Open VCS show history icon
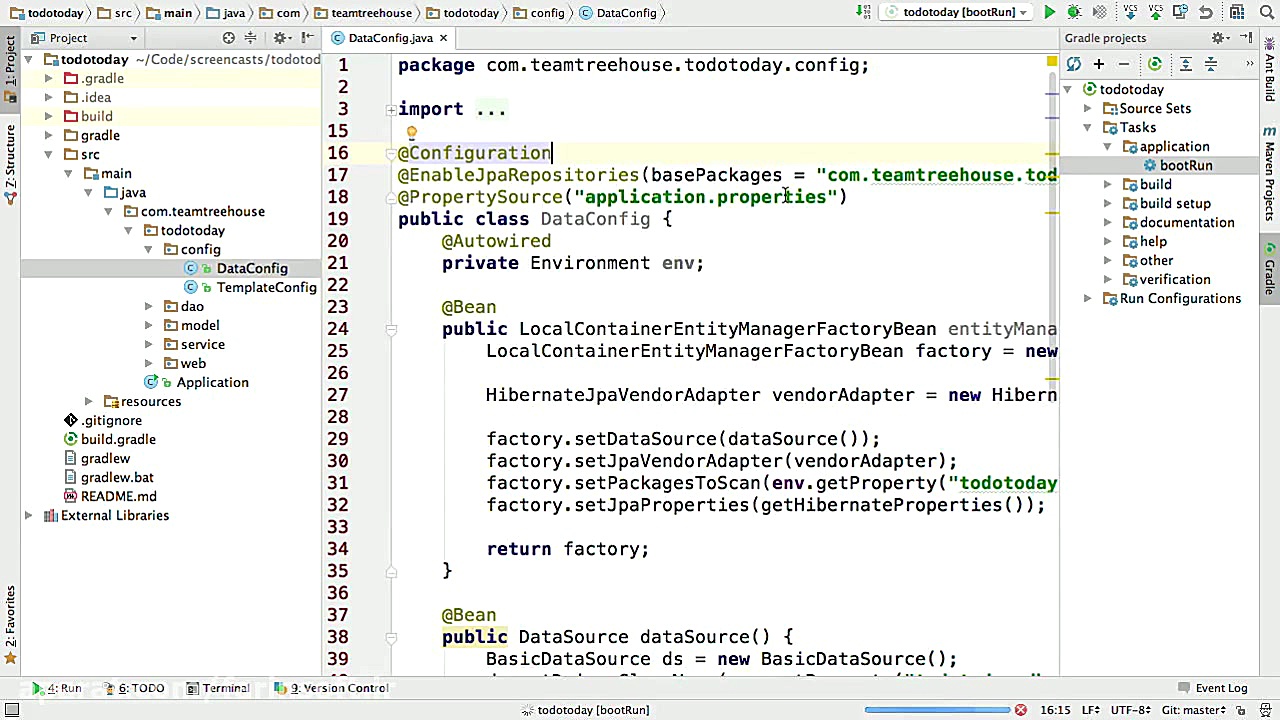The height and width of the screenshot is (720, 1280). pyautogui.click(x=1181, y=12)
